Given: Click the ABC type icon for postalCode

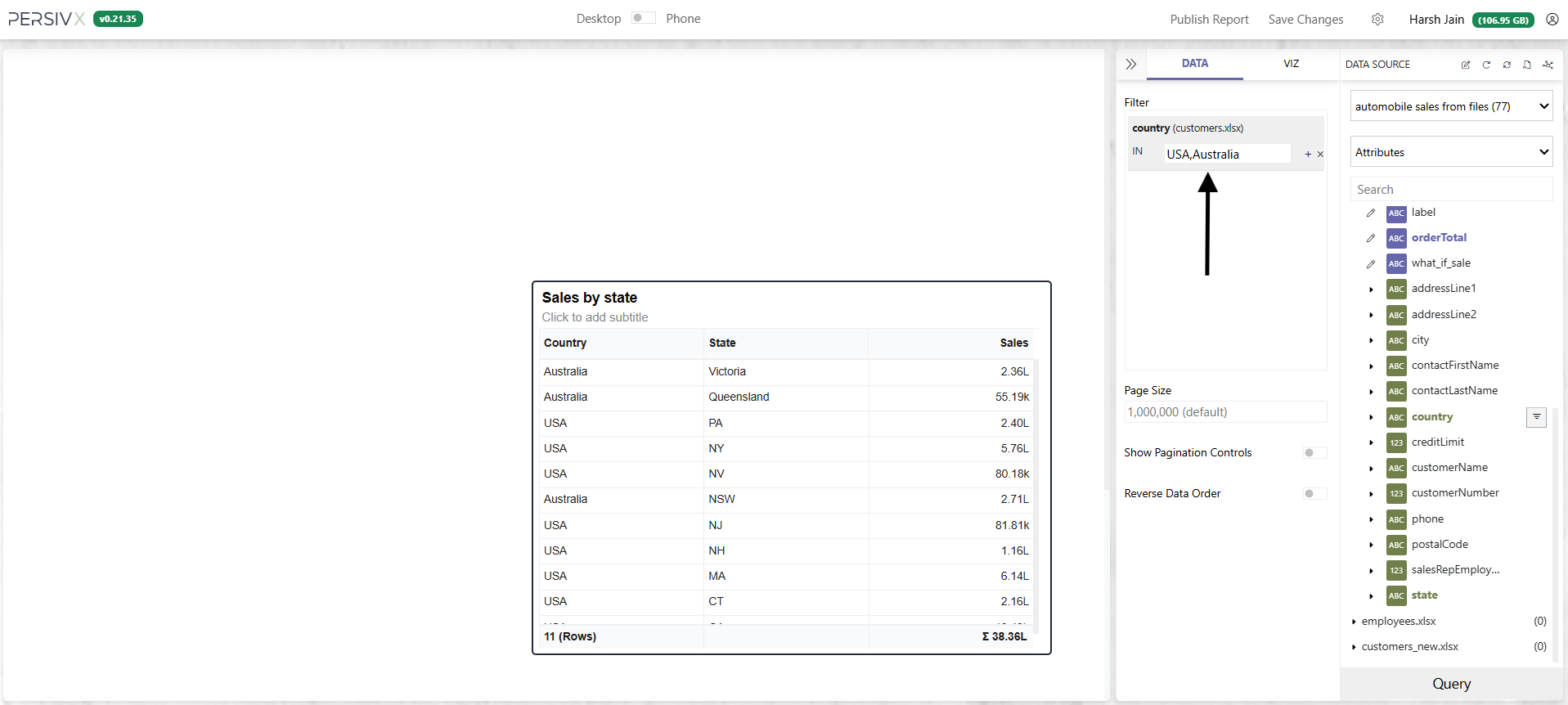Looking at the screenshot, I should 1396,545.
